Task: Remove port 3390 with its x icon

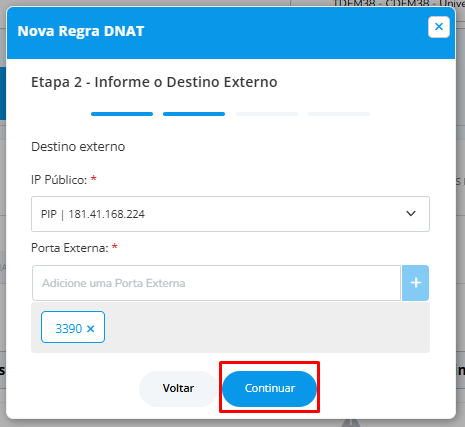Action: click(90, 329)
